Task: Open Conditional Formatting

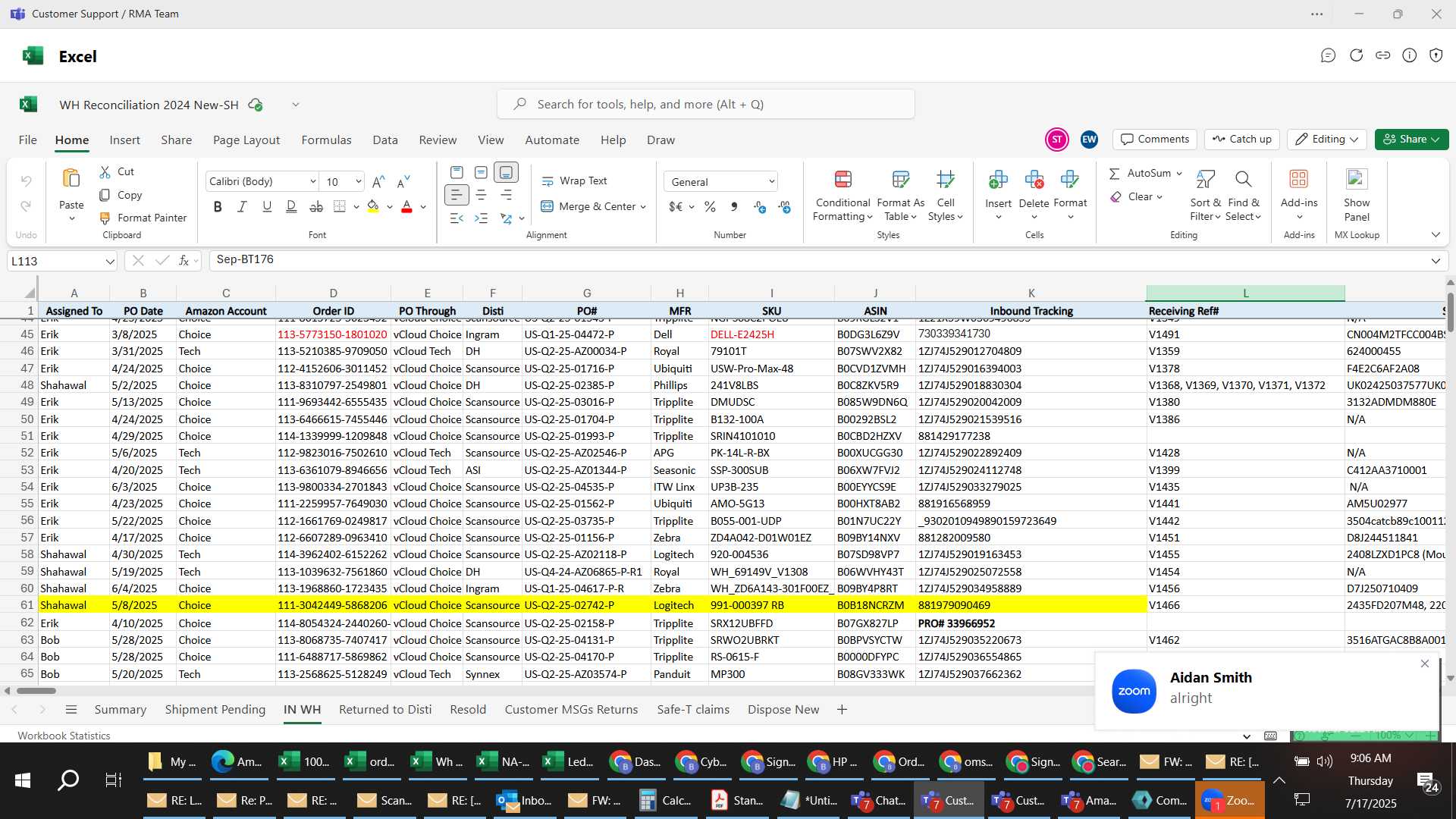Action: pyautogui.click(x=843, y=196)
